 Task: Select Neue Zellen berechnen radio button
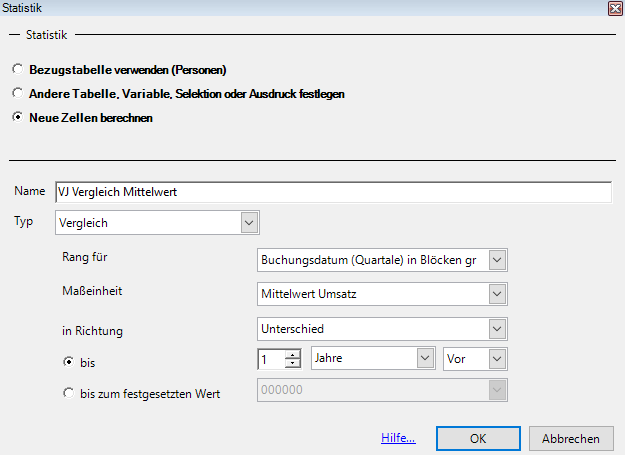[18, 117]
